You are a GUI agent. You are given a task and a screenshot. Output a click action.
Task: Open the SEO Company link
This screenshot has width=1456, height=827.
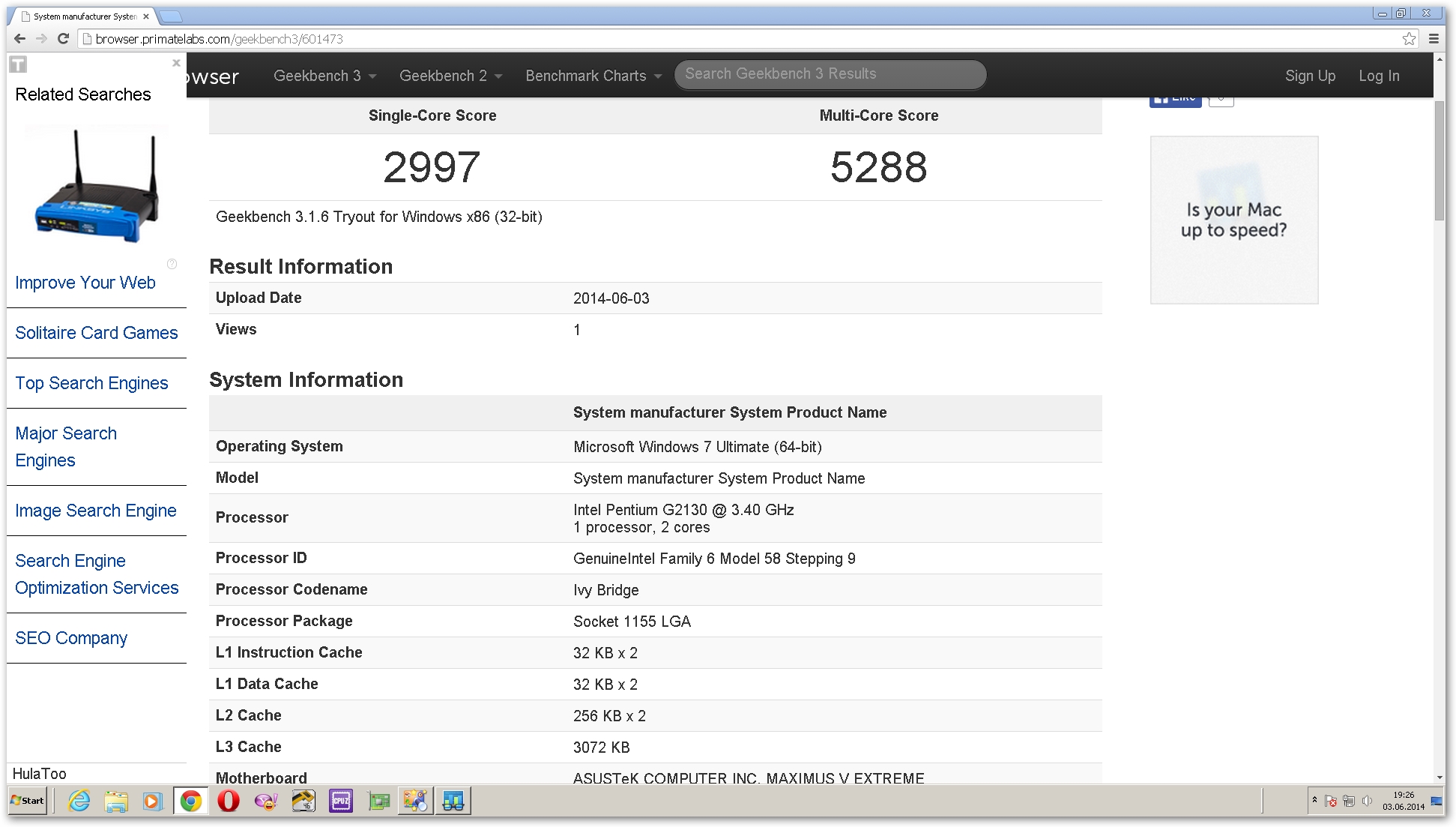tap(71, 638)
